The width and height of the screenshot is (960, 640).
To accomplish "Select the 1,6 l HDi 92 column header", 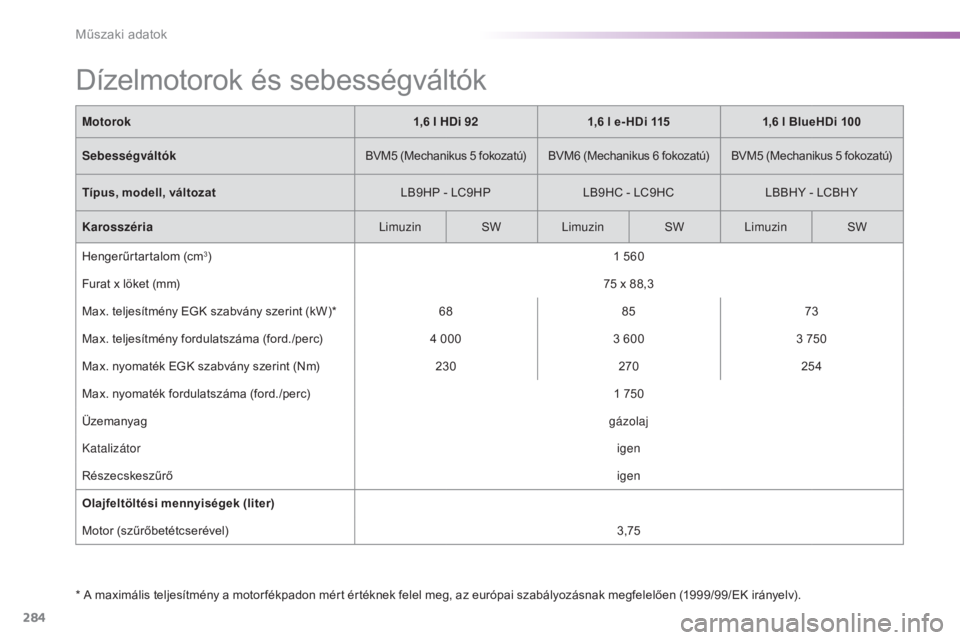I will pos(446,122).
